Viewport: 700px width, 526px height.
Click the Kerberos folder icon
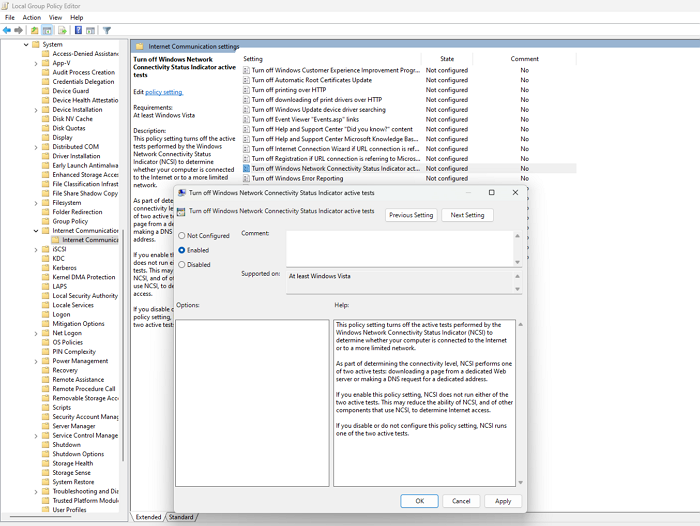[46, 268]
